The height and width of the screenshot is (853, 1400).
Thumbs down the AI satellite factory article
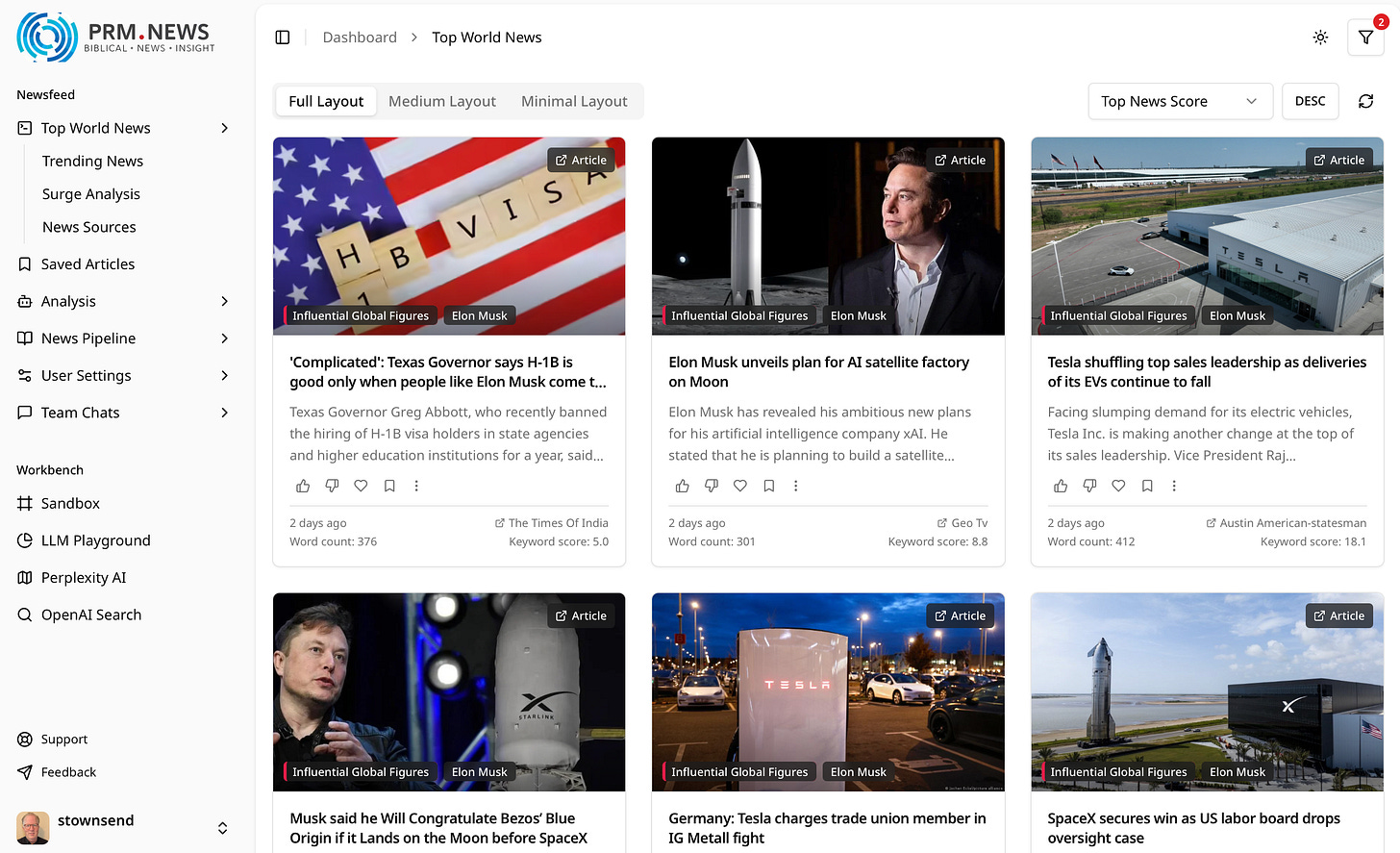pyautogui.click(x=711, y=486)
